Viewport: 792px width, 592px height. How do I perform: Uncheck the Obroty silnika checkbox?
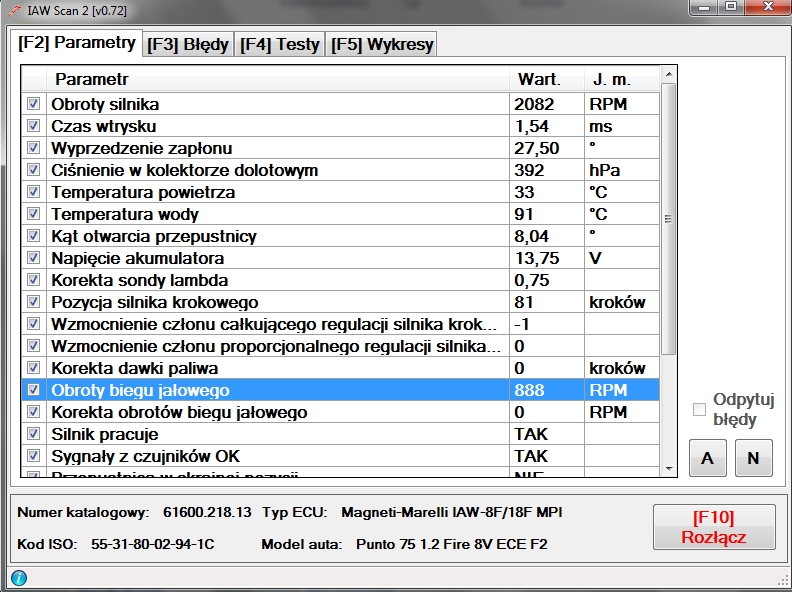(x=34, y=104)
